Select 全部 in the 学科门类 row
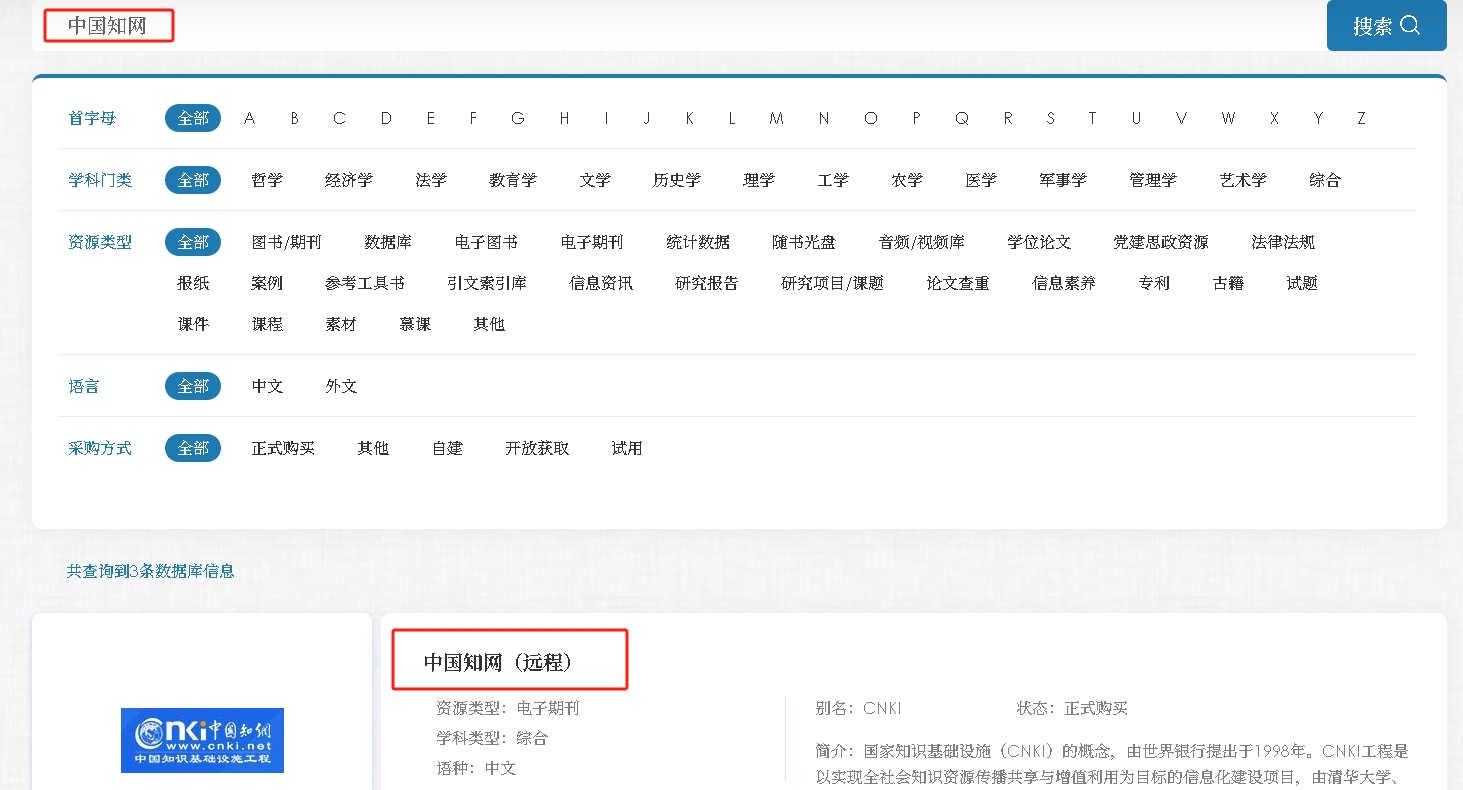The height and width of the screenshot is (790, 1463). (193, 180)
